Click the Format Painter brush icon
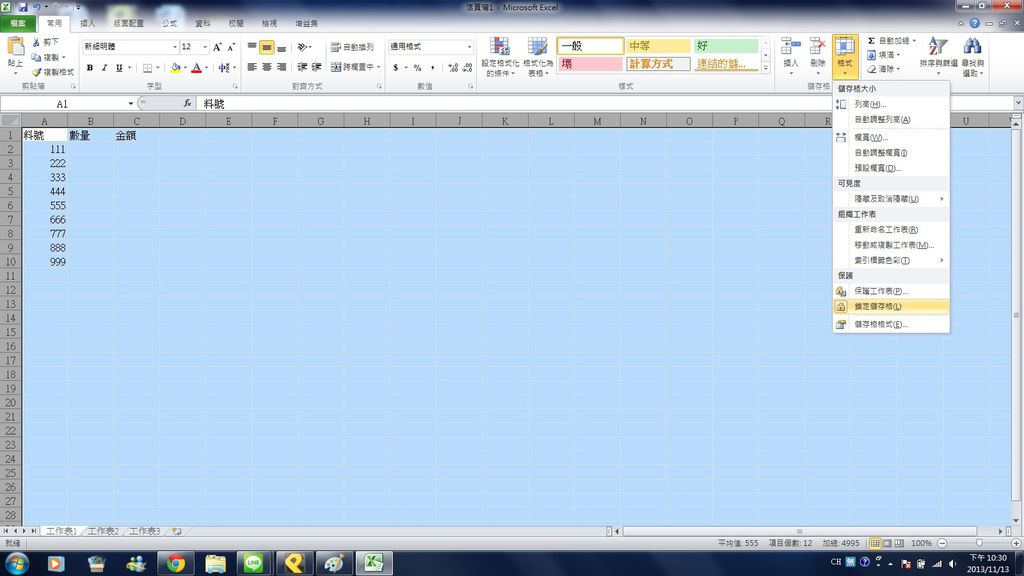This screenshot has width=1024, height=576. (37, 72)
